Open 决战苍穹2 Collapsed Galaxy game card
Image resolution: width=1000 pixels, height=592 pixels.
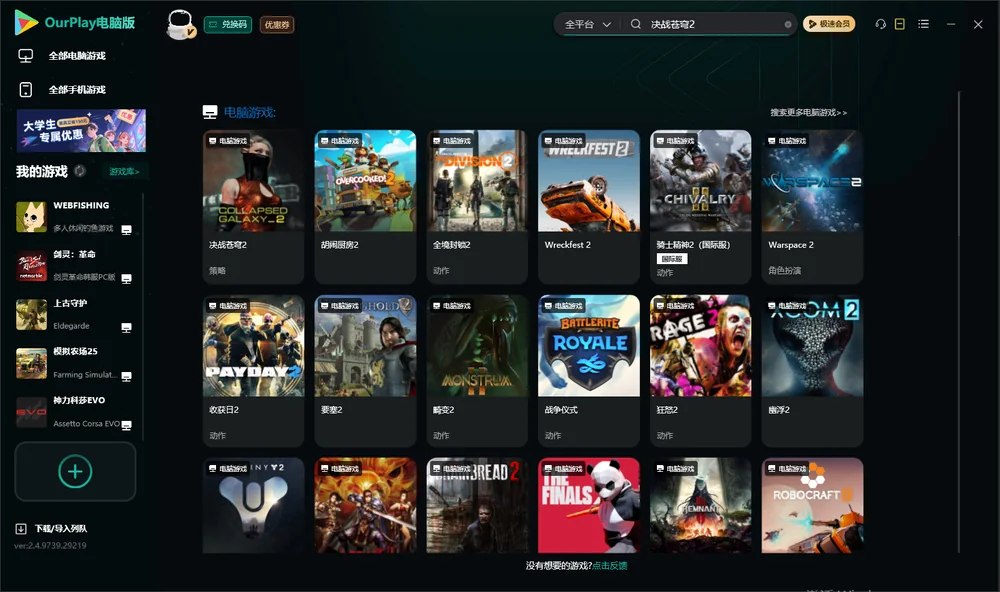click(x=253, y=207)
